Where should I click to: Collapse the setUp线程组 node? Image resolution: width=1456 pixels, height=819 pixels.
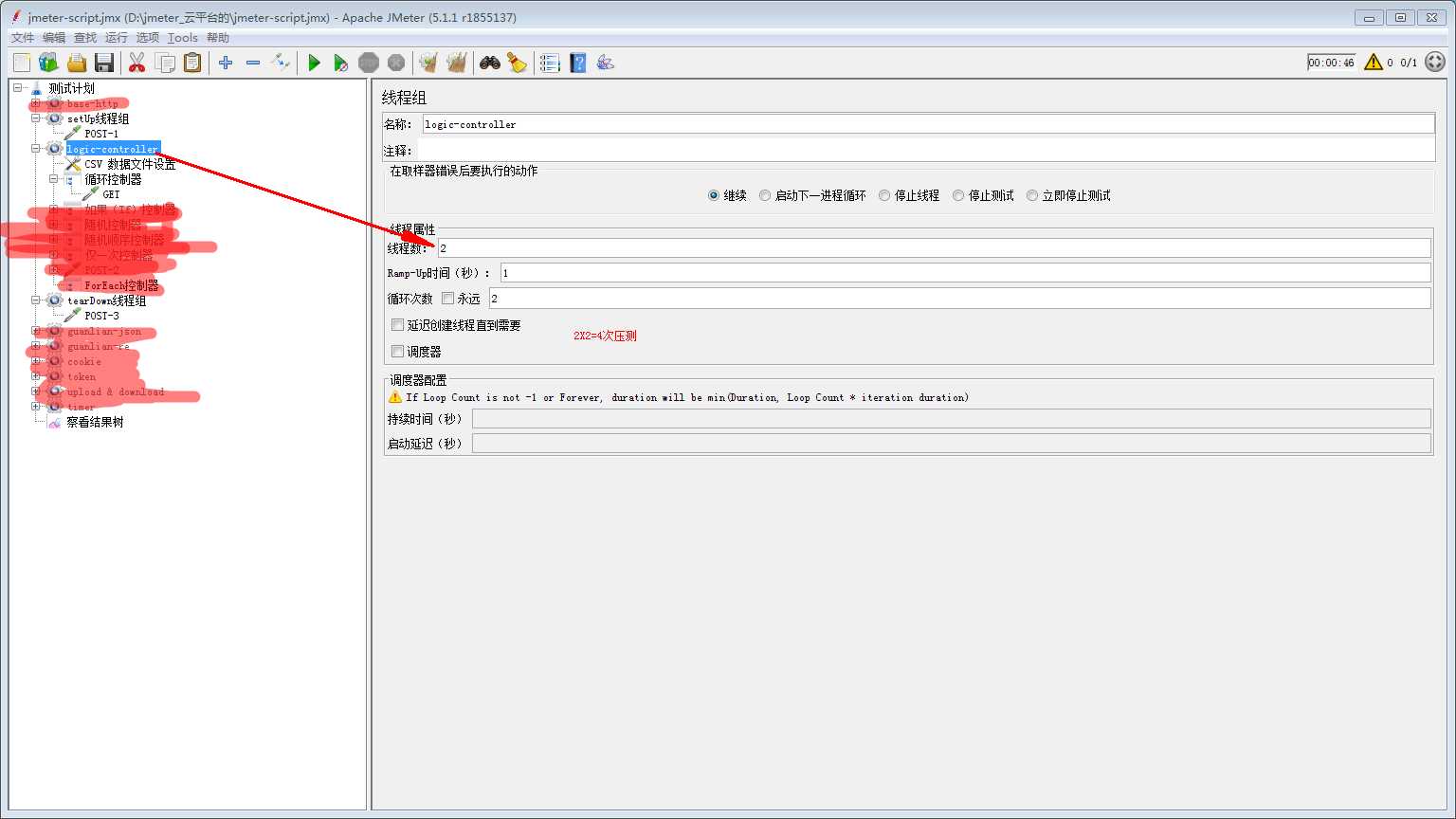(x=35, y=118)
